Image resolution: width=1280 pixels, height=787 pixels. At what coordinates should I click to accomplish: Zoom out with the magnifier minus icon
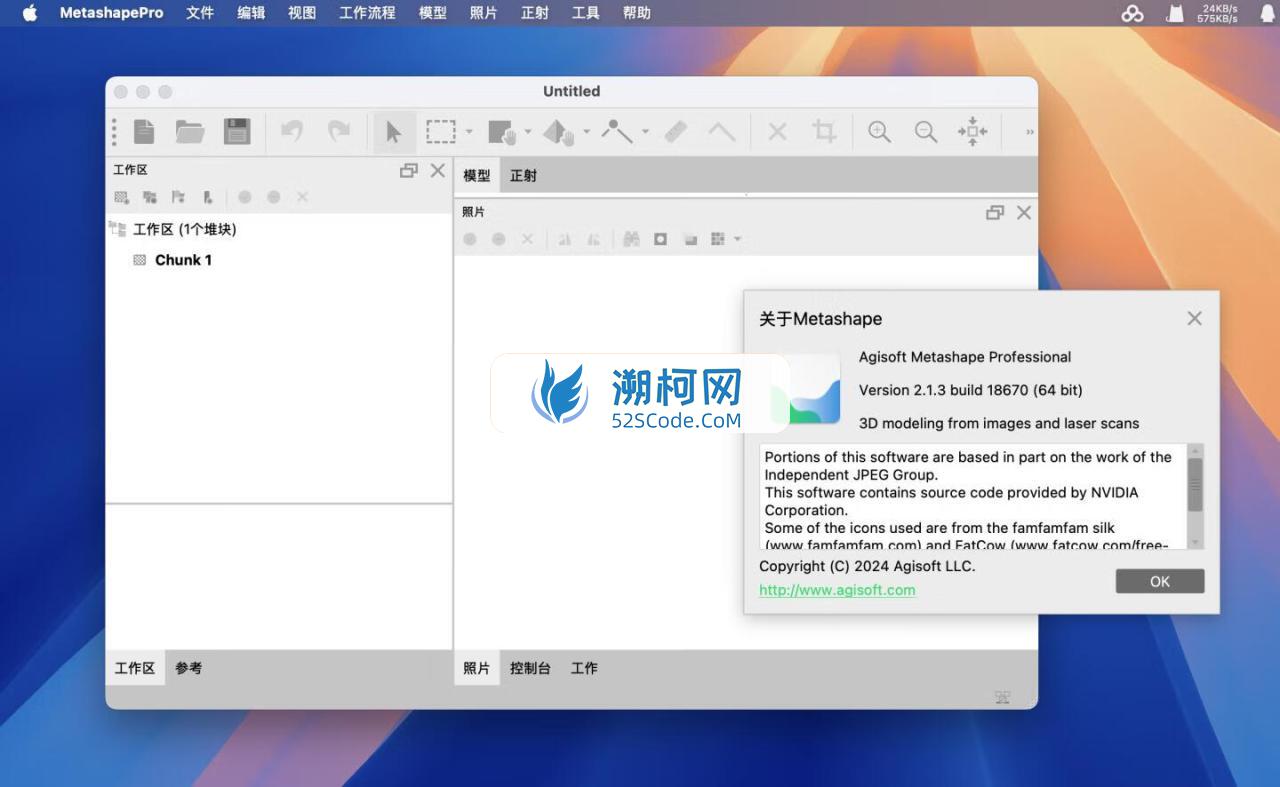[926, 131]
